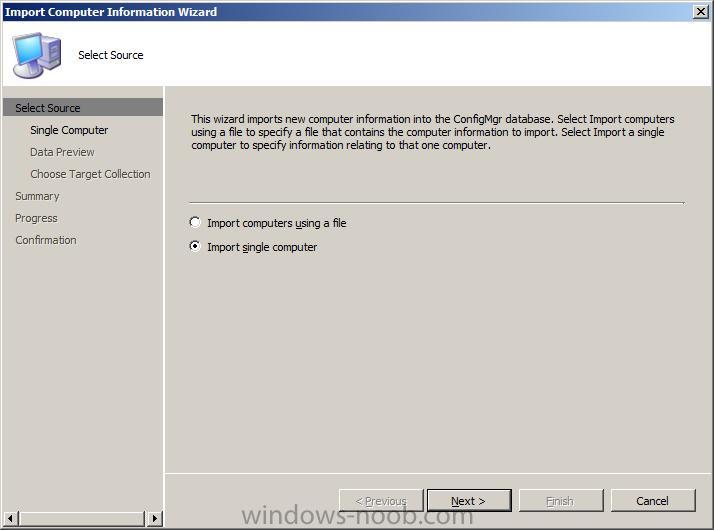The image size is (714, 530).
Task: Click the disabled Previous button
Action: tap(381, 501)
